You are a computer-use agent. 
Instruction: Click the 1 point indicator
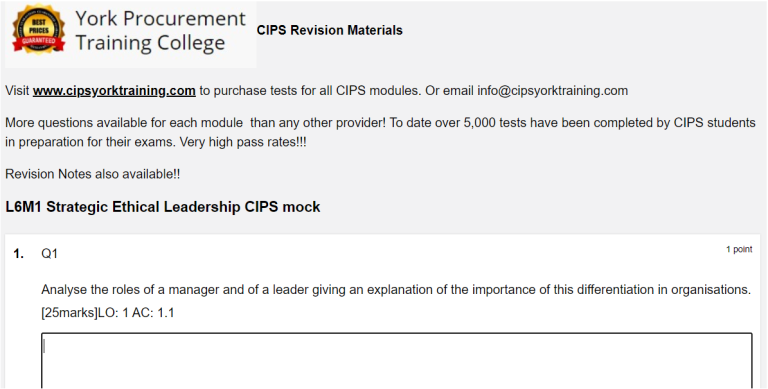[739, 249]
